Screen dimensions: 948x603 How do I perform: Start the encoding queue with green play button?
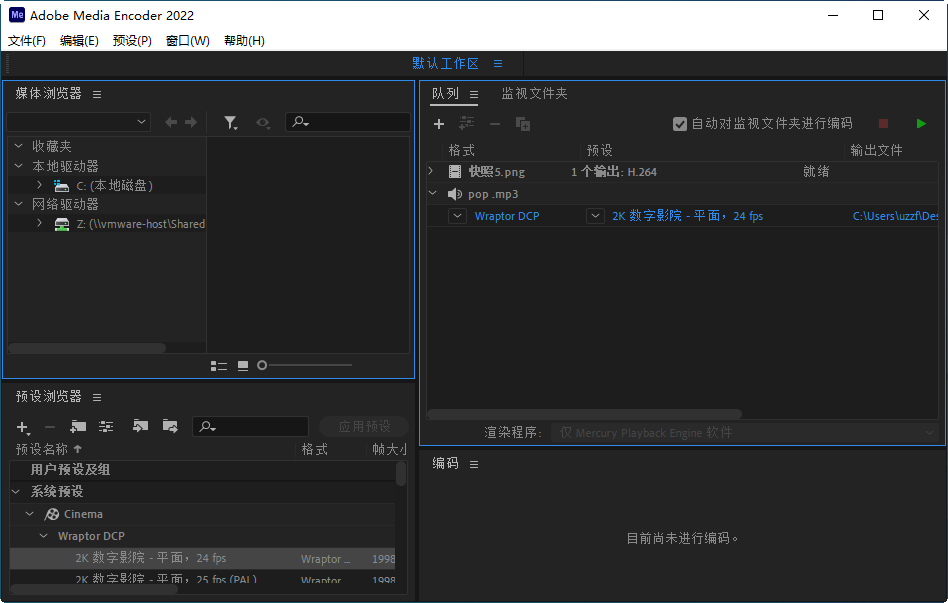coord(920,123)
